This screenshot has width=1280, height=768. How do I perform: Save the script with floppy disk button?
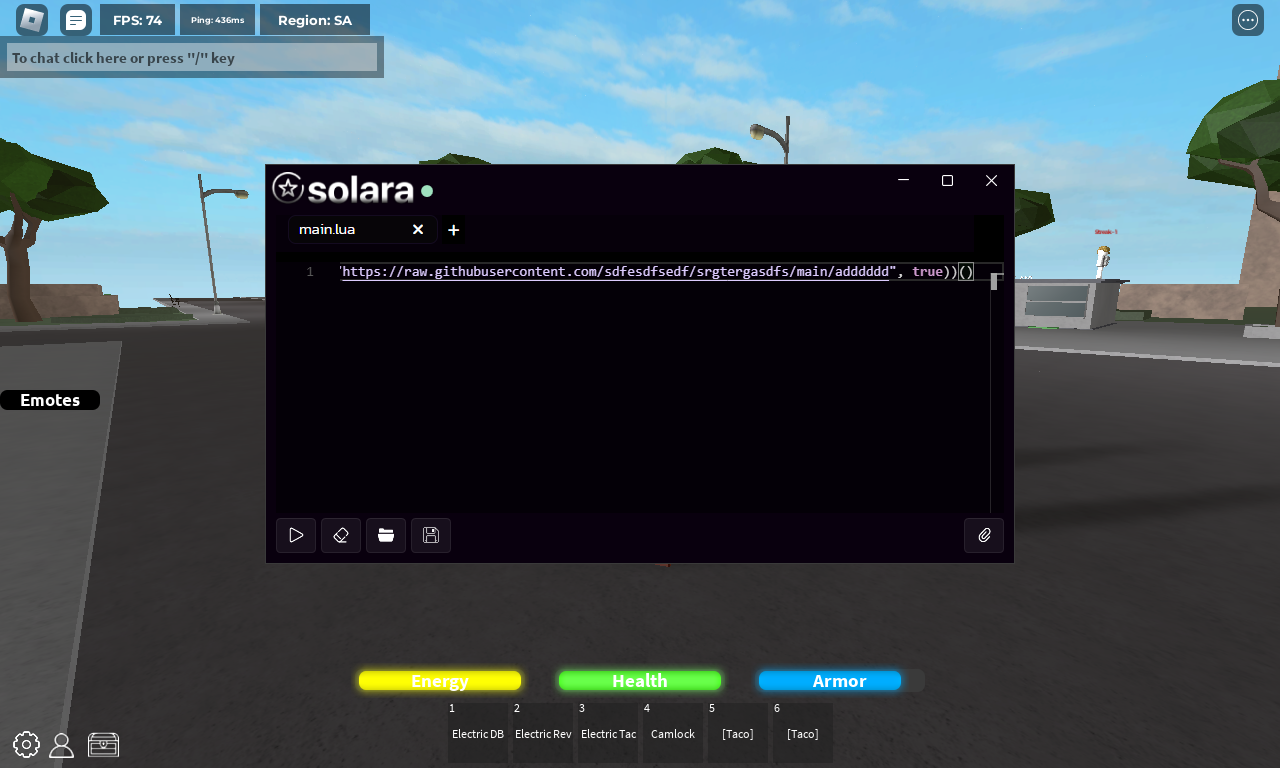431,535
